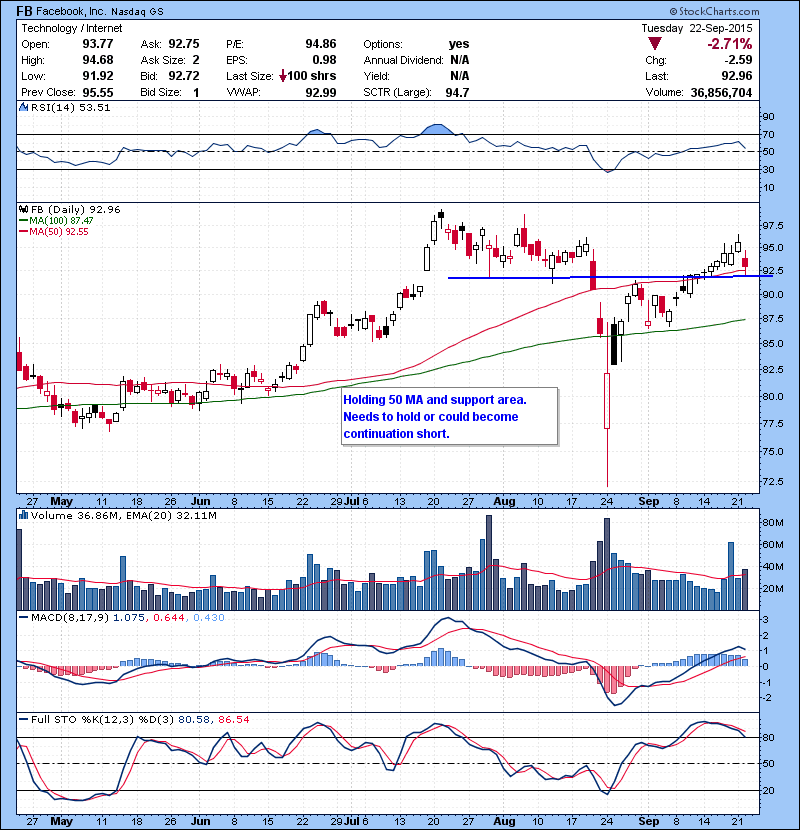Click the candlestick icon beside FB (Daily)
This screenshot has height=830, width=800.
click(23, 209)
